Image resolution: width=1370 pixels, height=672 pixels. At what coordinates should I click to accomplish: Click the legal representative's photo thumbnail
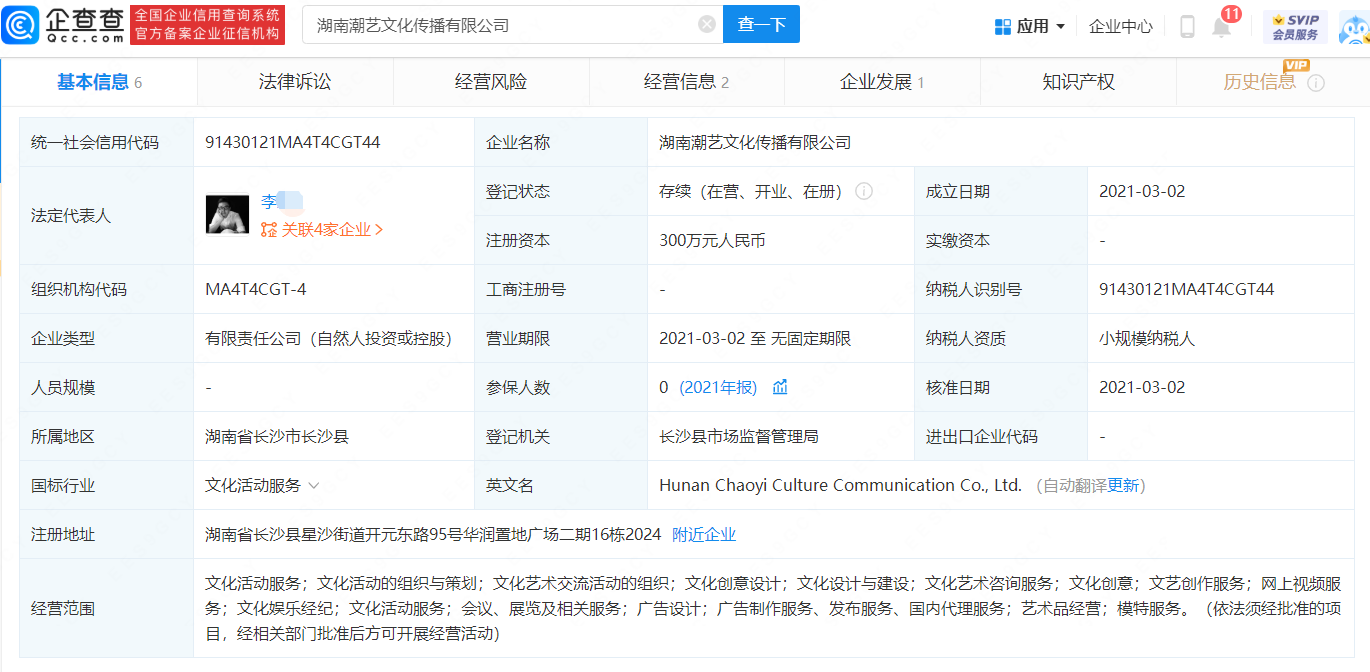point(227,214)
